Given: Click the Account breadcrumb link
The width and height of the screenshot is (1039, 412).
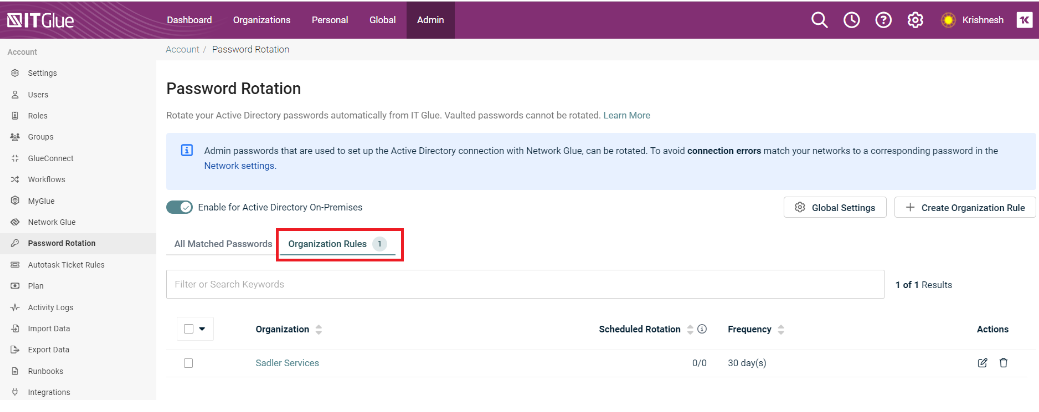Looking at the screenshot, I should pyautogui.click(x=182, y=50).
